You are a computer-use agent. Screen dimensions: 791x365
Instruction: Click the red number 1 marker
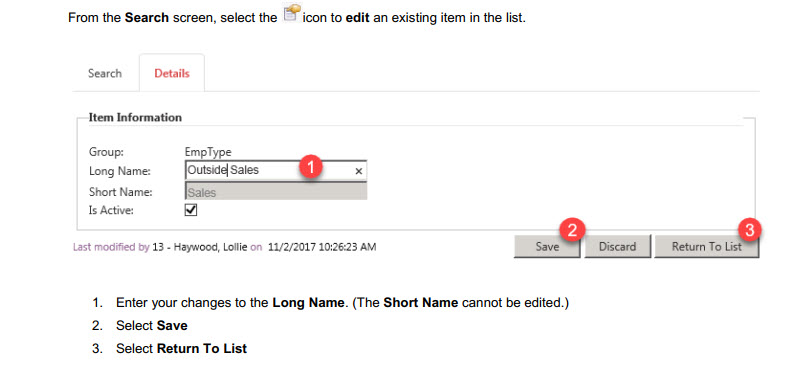click(311, 166)
